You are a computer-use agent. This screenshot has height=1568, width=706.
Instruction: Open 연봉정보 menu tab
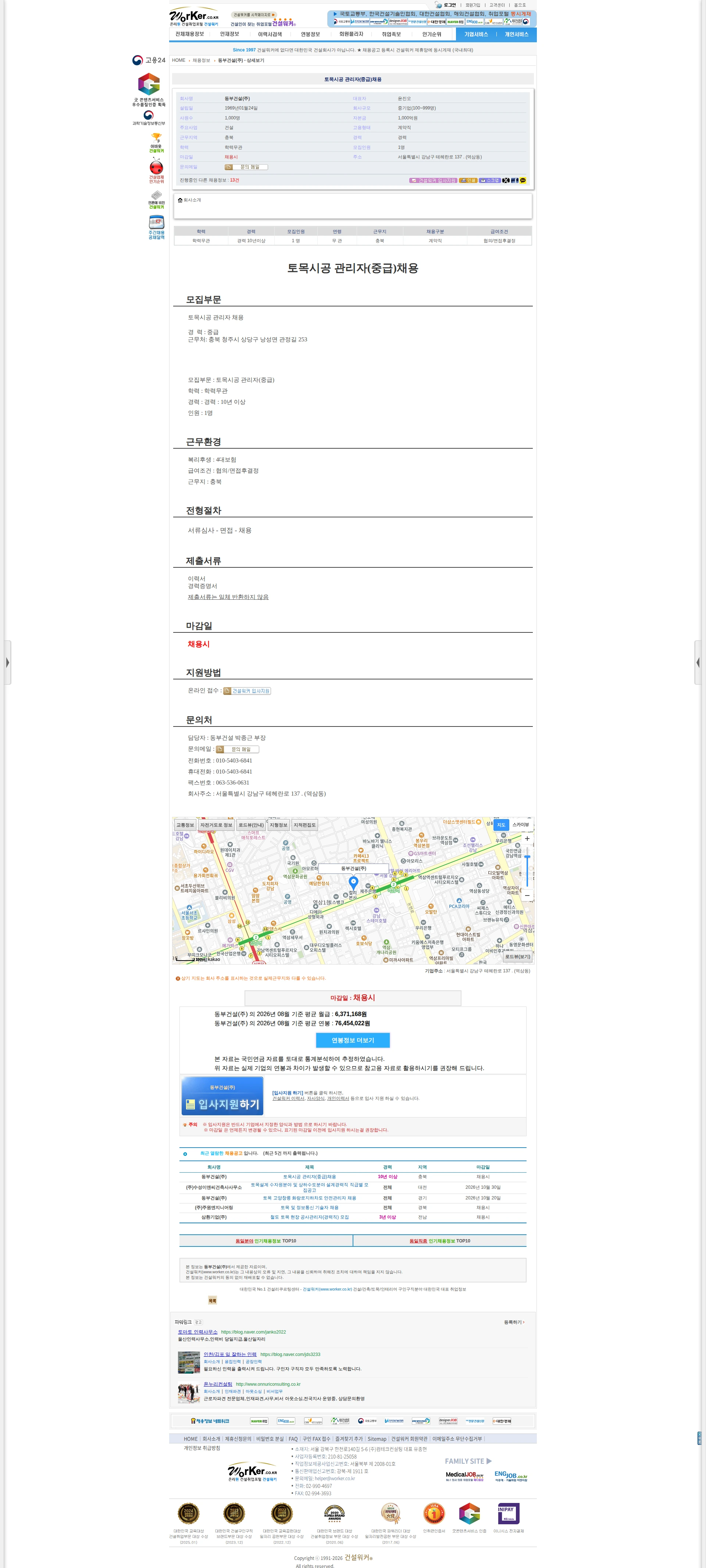pos(310,34)
